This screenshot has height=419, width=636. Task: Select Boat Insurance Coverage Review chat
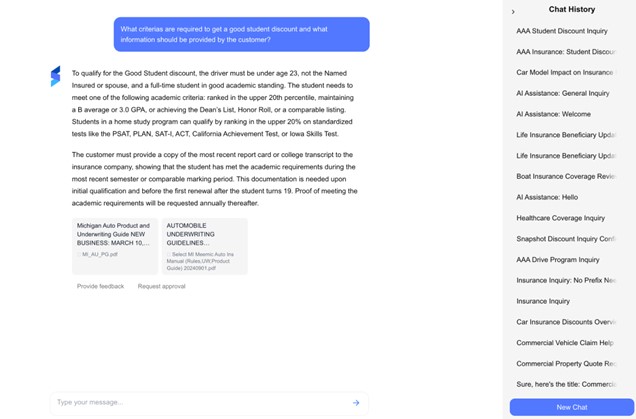pos(565,176)
